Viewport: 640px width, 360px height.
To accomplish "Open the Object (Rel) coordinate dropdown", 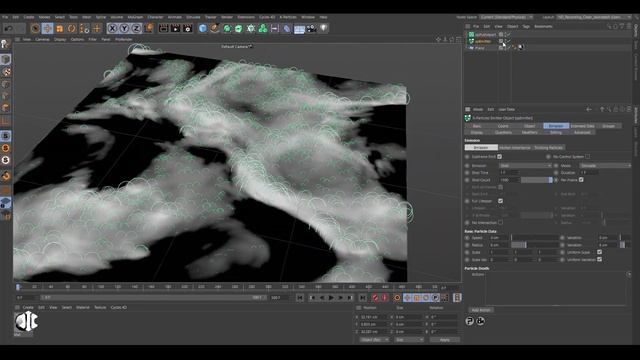I will [374, 340].
